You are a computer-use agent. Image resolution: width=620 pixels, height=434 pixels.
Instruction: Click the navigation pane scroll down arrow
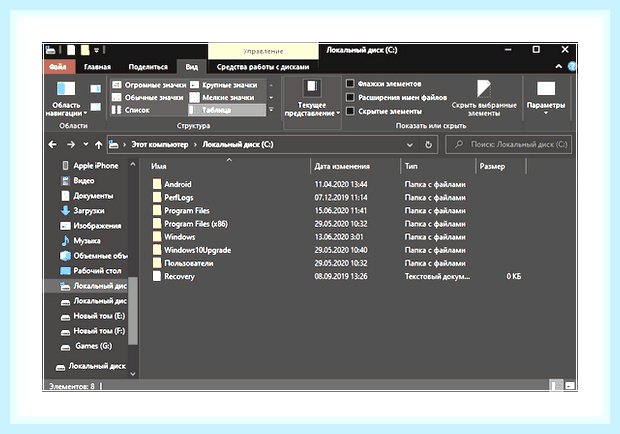coord(133,374)
